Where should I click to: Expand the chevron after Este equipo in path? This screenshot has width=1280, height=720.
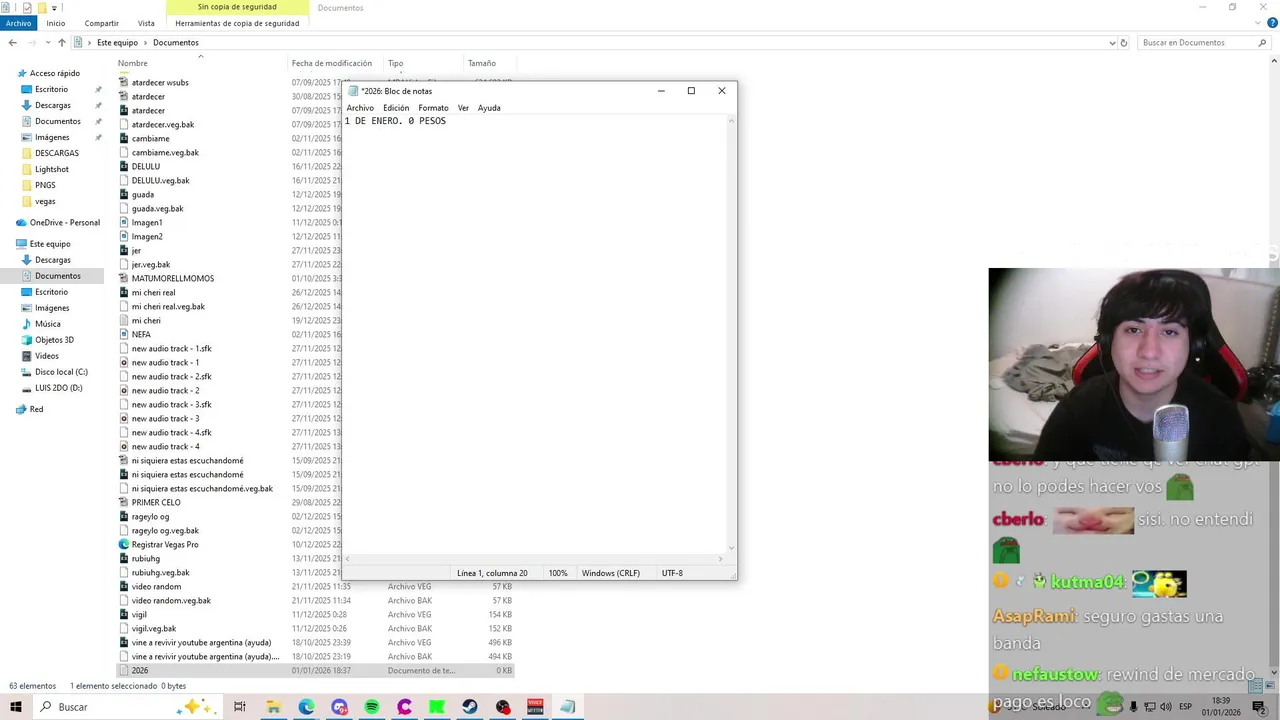click(x=146, y=43)
